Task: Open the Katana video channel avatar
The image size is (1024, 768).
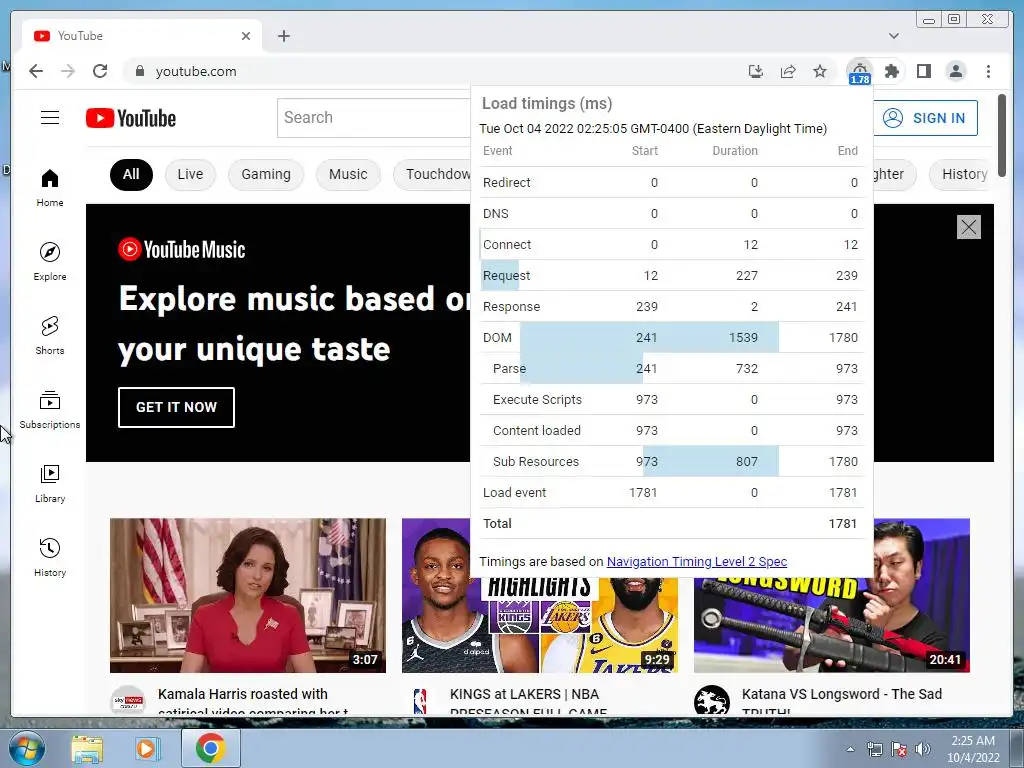Action: 712,701
